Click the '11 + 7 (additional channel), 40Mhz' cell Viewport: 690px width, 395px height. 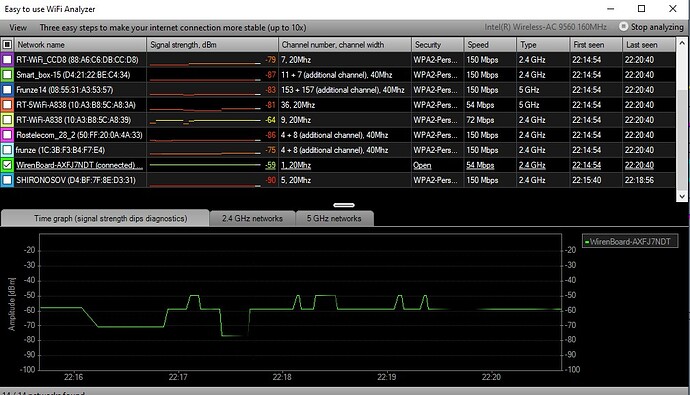337,75
